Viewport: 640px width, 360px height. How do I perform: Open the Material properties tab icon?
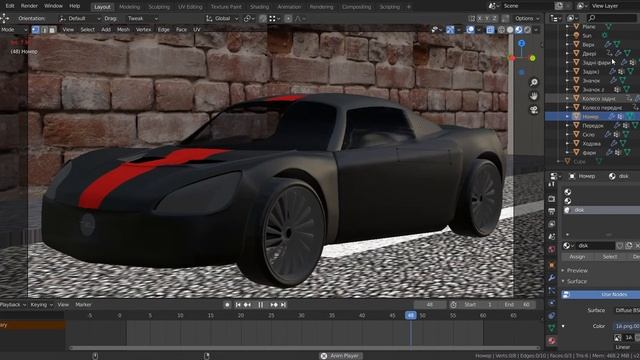tap(552, 340)
